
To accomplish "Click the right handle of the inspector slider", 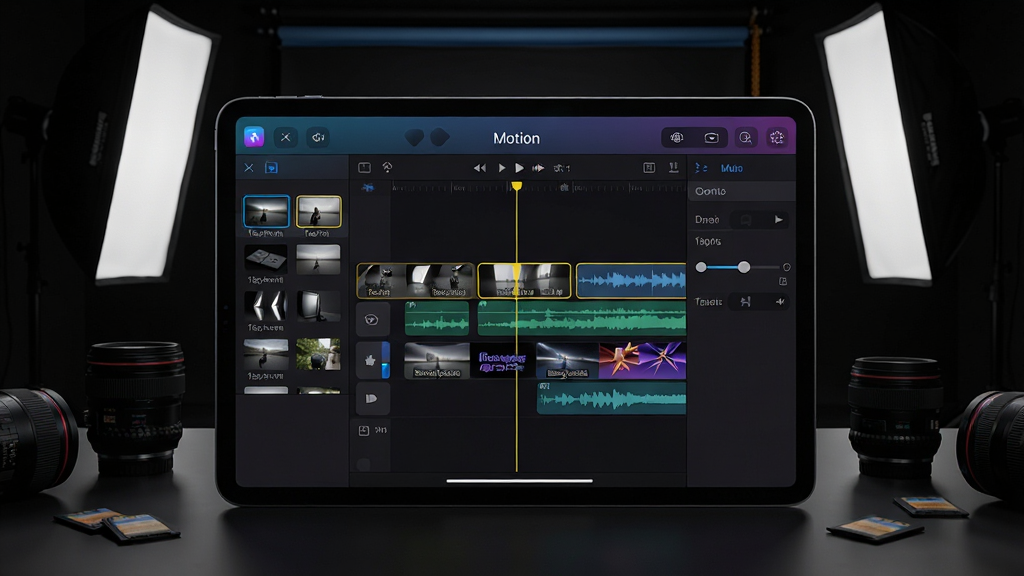I will (744, 267).
